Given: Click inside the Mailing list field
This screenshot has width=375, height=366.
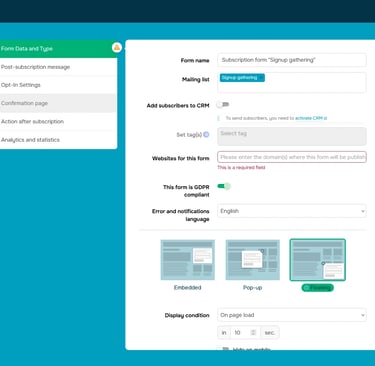Looking at the screenshot, I should point(292,82).
